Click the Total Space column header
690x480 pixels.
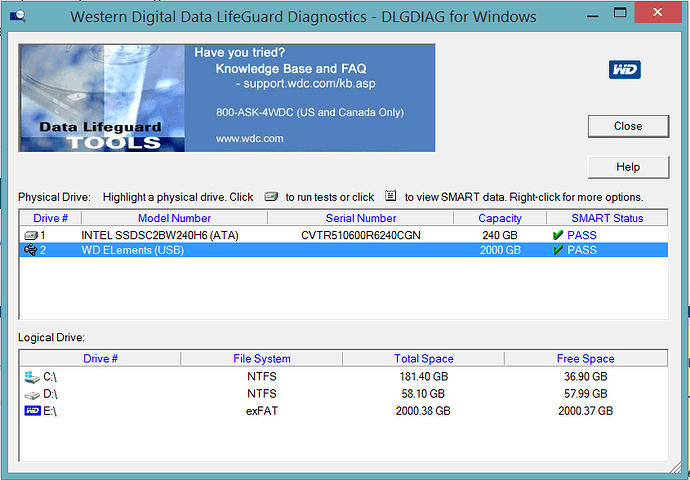pos(424,359)
